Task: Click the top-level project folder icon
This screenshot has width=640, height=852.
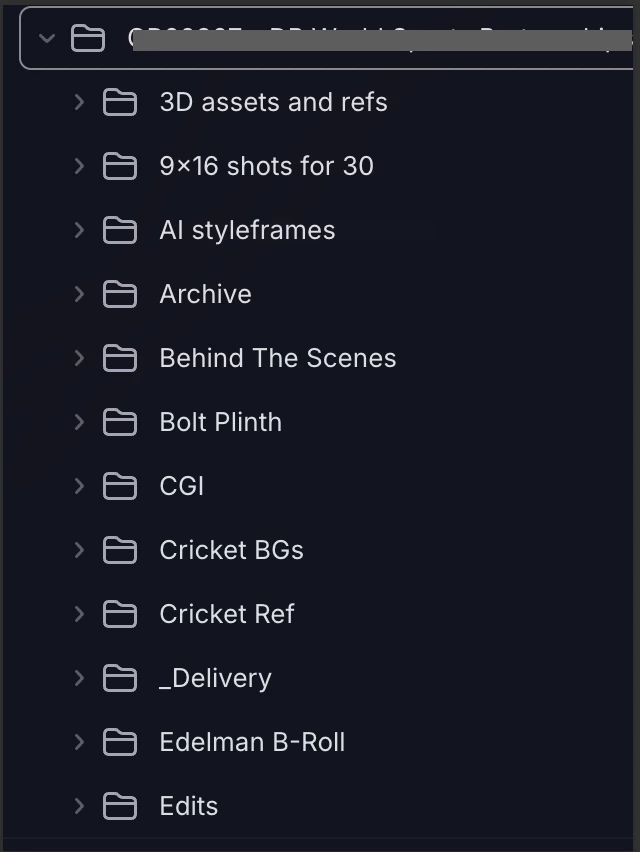Action: [x=87, y=39]
